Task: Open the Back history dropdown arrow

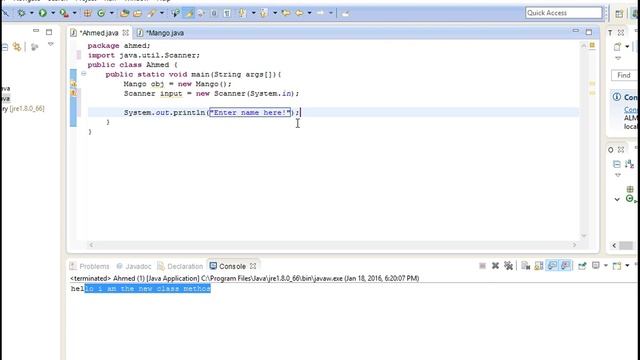Action: (309, 13)
